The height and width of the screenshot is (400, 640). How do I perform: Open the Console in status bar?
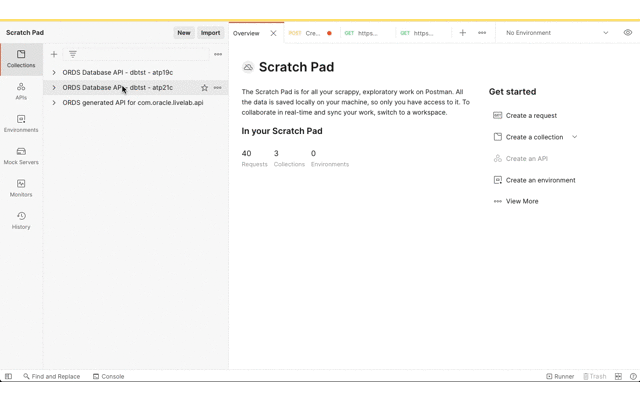[108, 377]
